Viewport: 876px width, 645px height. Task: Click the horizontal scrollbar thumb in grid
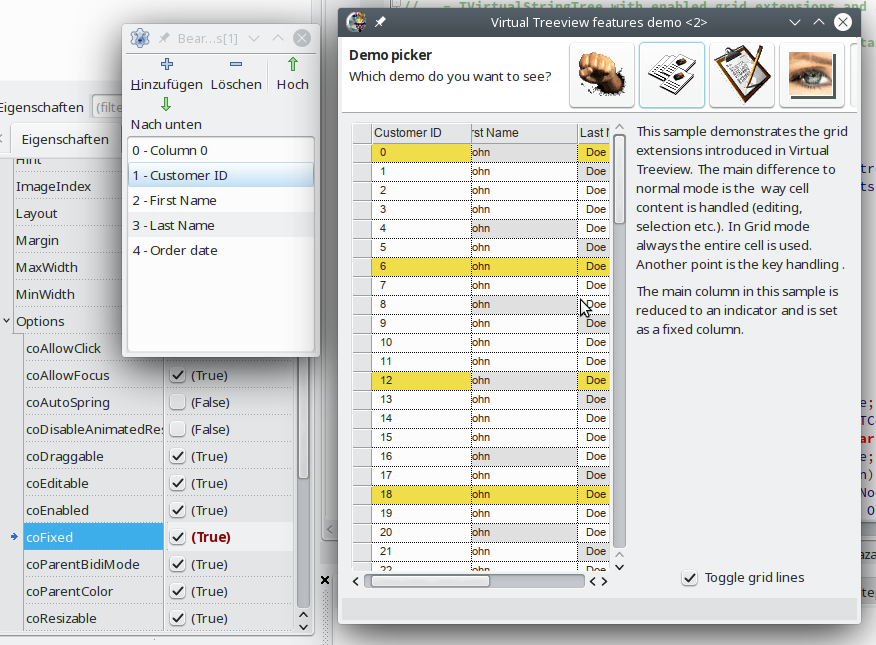coord(430,581)
